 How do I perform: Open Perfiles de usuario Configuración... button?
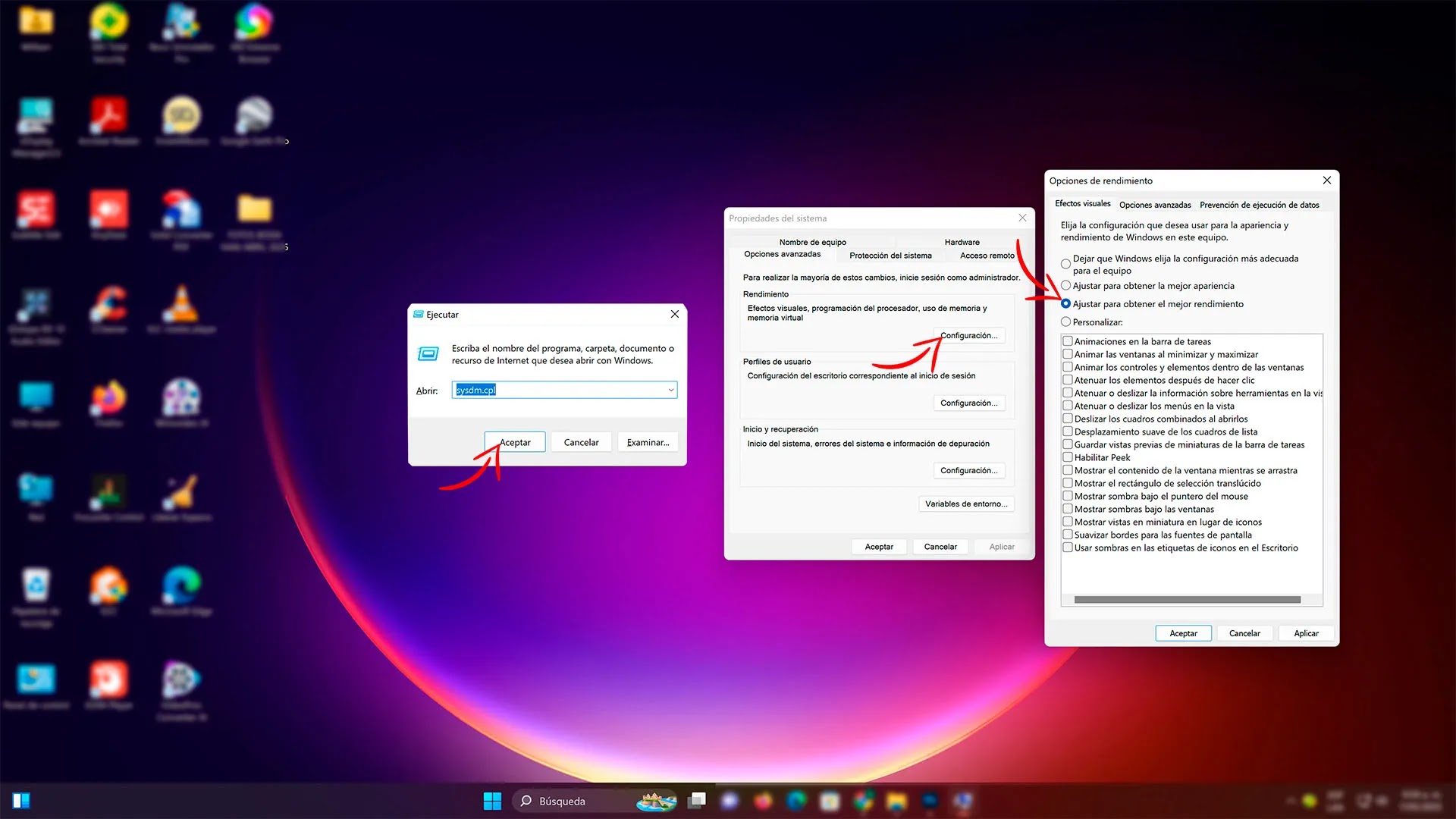(x=968, y=403)
